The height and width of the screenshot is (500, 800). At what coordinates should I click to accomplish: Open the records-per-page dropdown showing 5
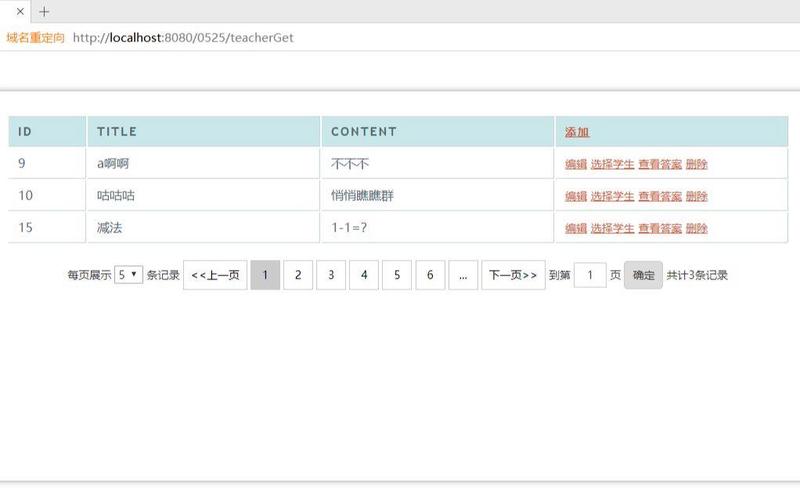pyautogui.click(x=128, y=274)
